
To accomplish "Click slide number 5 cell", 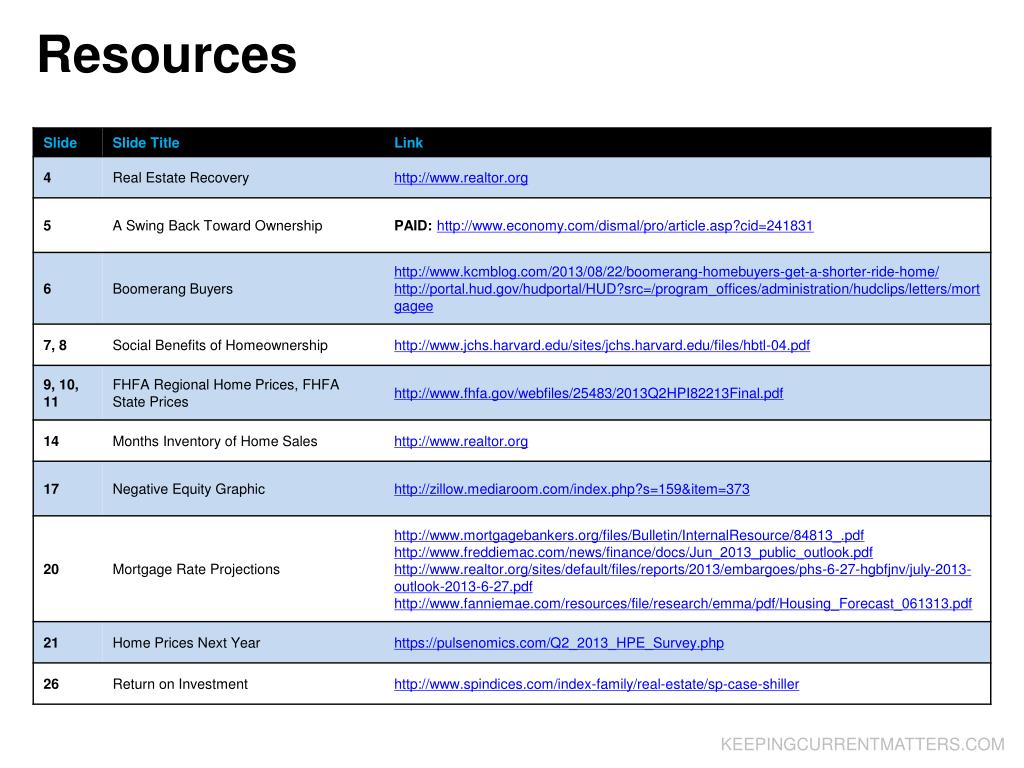I will tap(68, 225).
